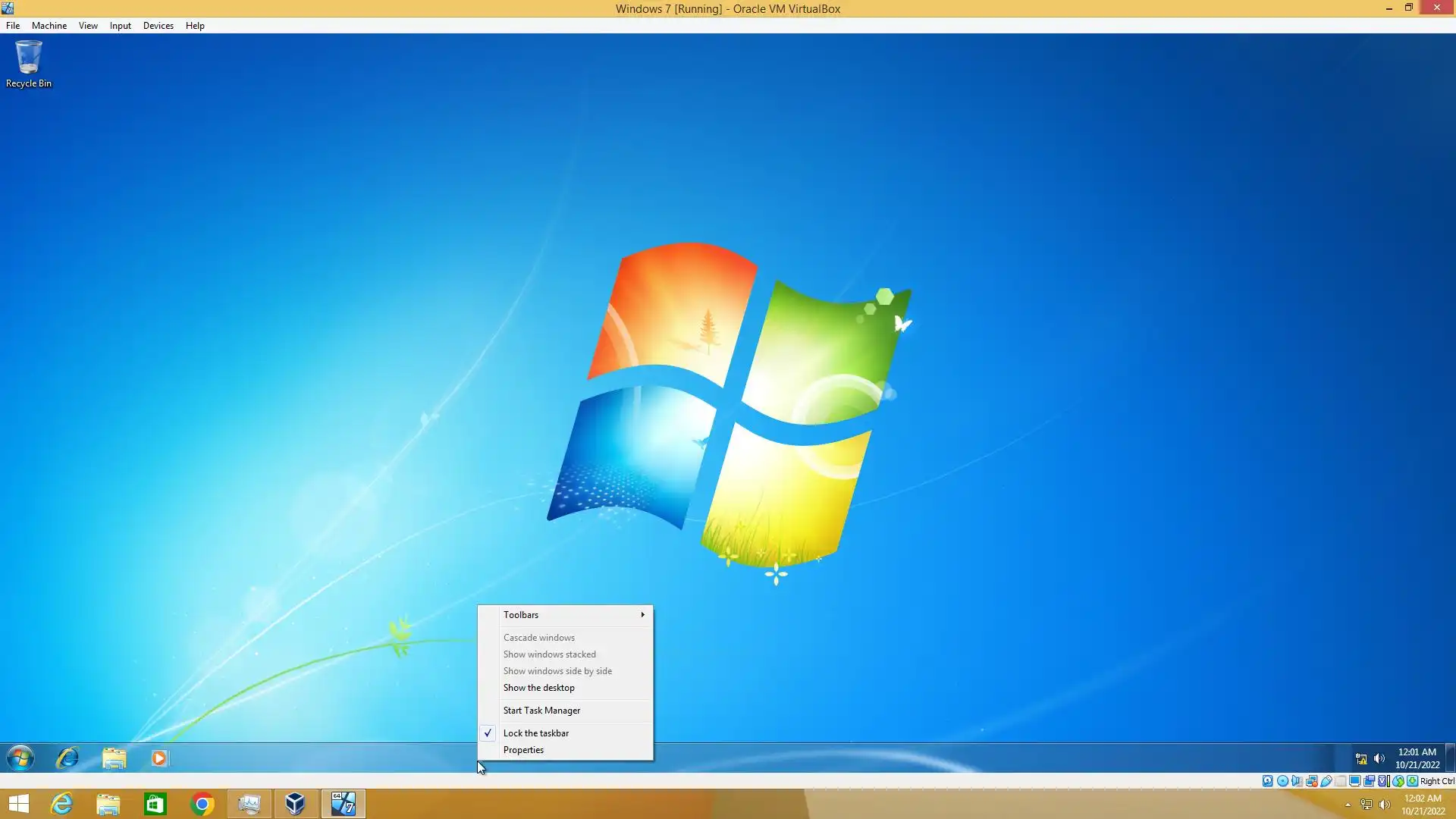Click the optical disc status icon
Screen dimensions: 1456x819
pyautogui.click(x=1282, y=781)
